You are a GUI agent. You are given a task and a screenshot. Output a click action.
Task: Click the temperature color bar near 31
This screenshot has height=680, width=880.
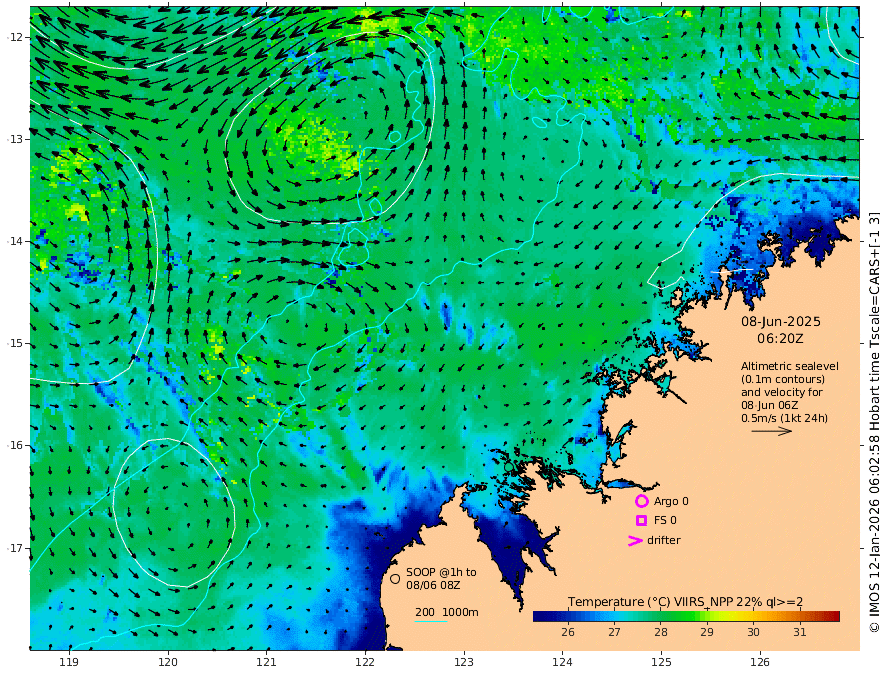pyautogui.click(x=800, y=617)
